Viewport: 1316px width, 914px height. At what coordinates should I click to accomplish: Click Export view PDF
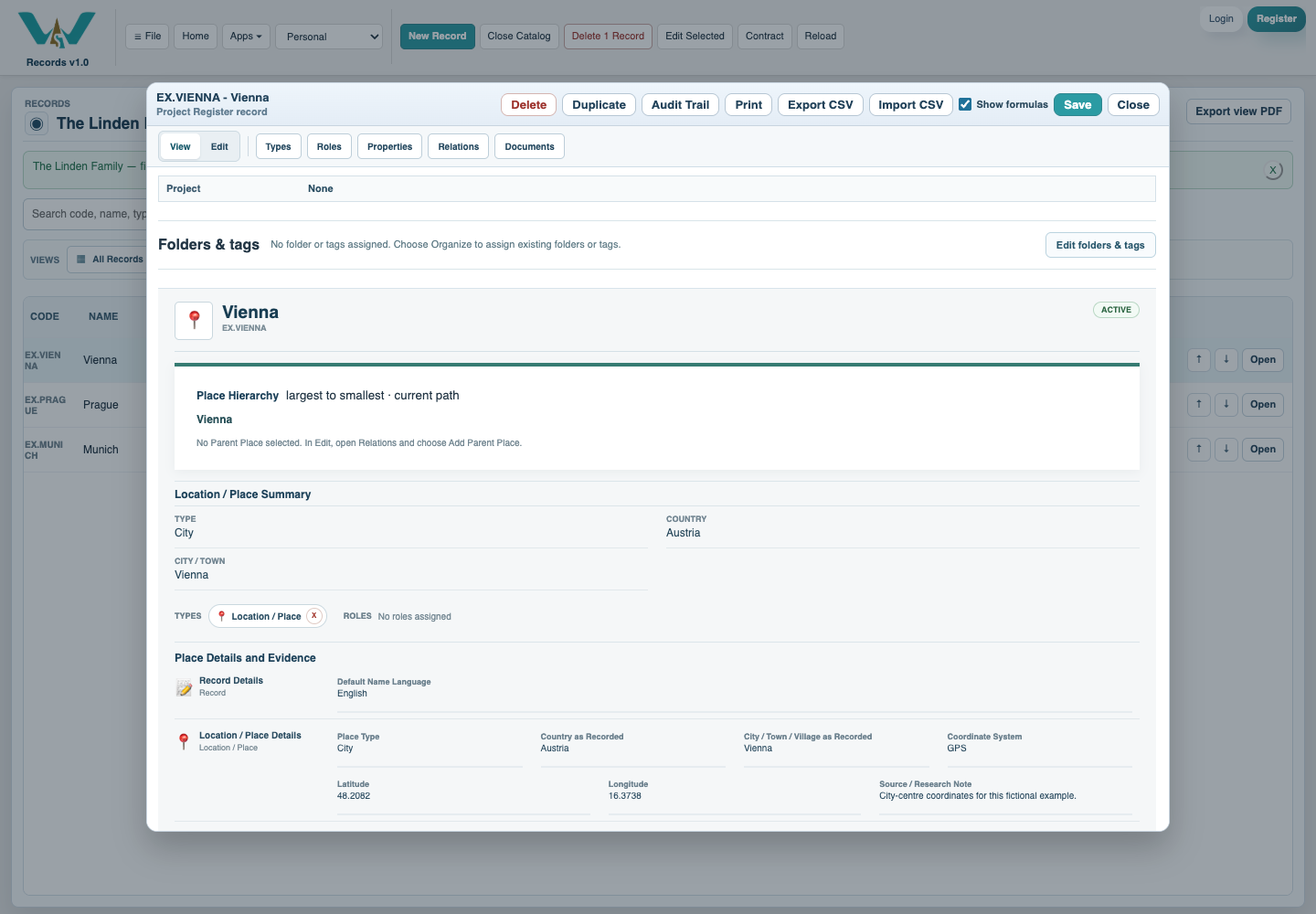(1238, 112)
